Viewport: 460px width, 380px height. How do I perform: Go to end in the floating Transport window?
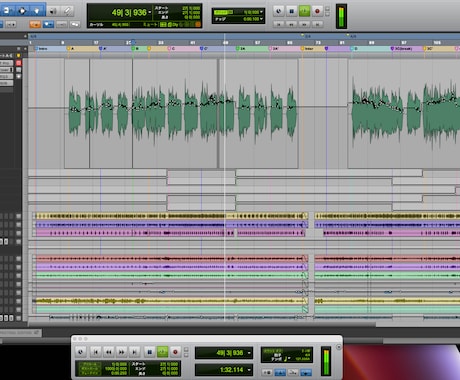tap(134, 352)
